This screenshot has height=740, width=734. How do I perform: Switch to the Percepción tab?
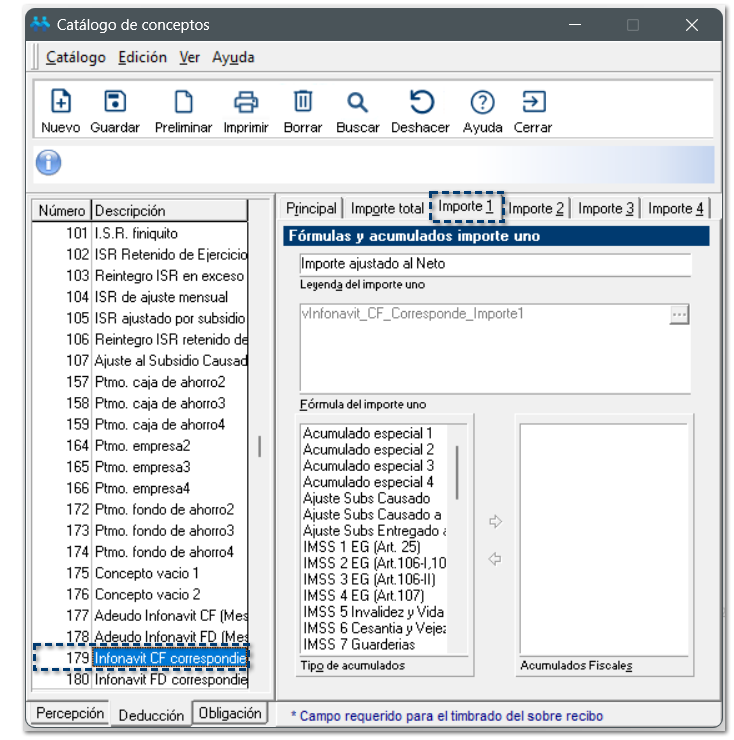[x=70, y=713]
